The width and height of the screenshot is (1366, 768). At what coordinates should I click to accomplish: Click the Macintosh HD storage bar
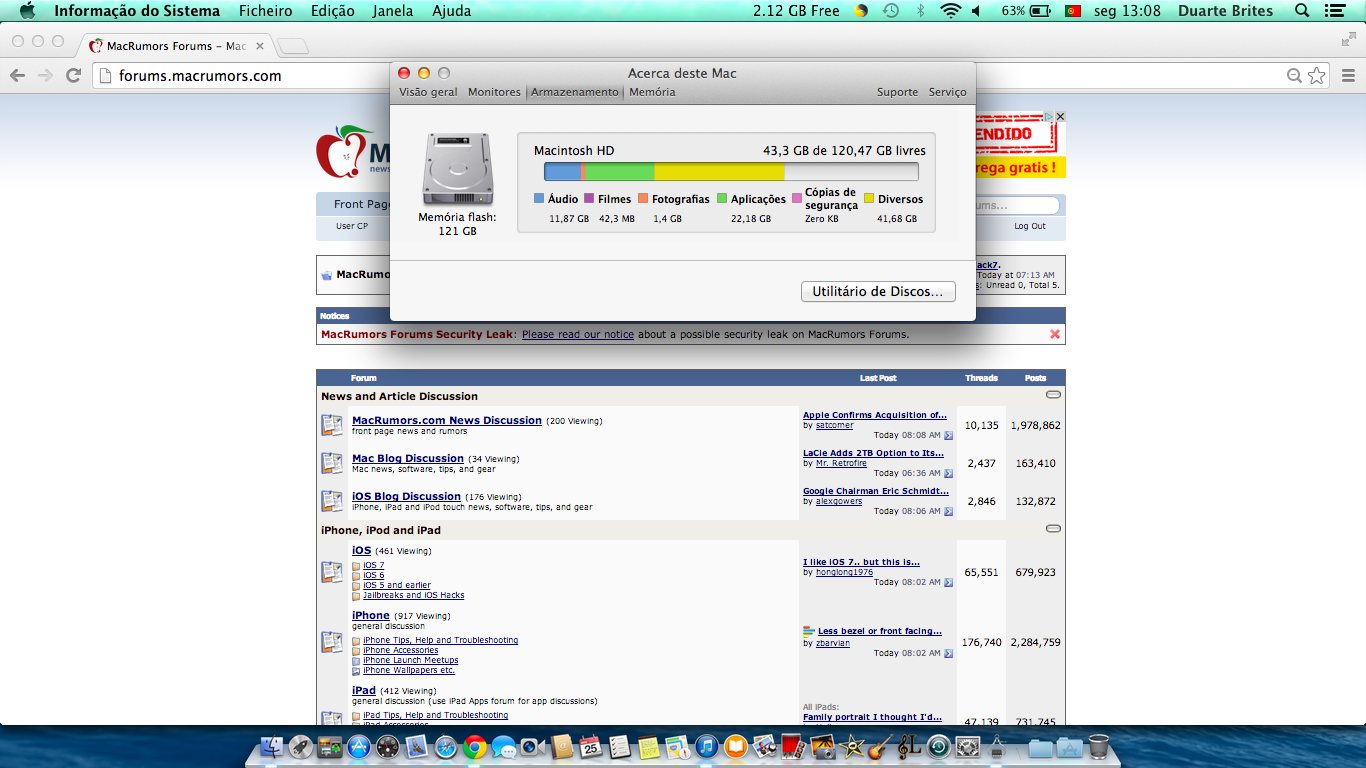point(731,171)
